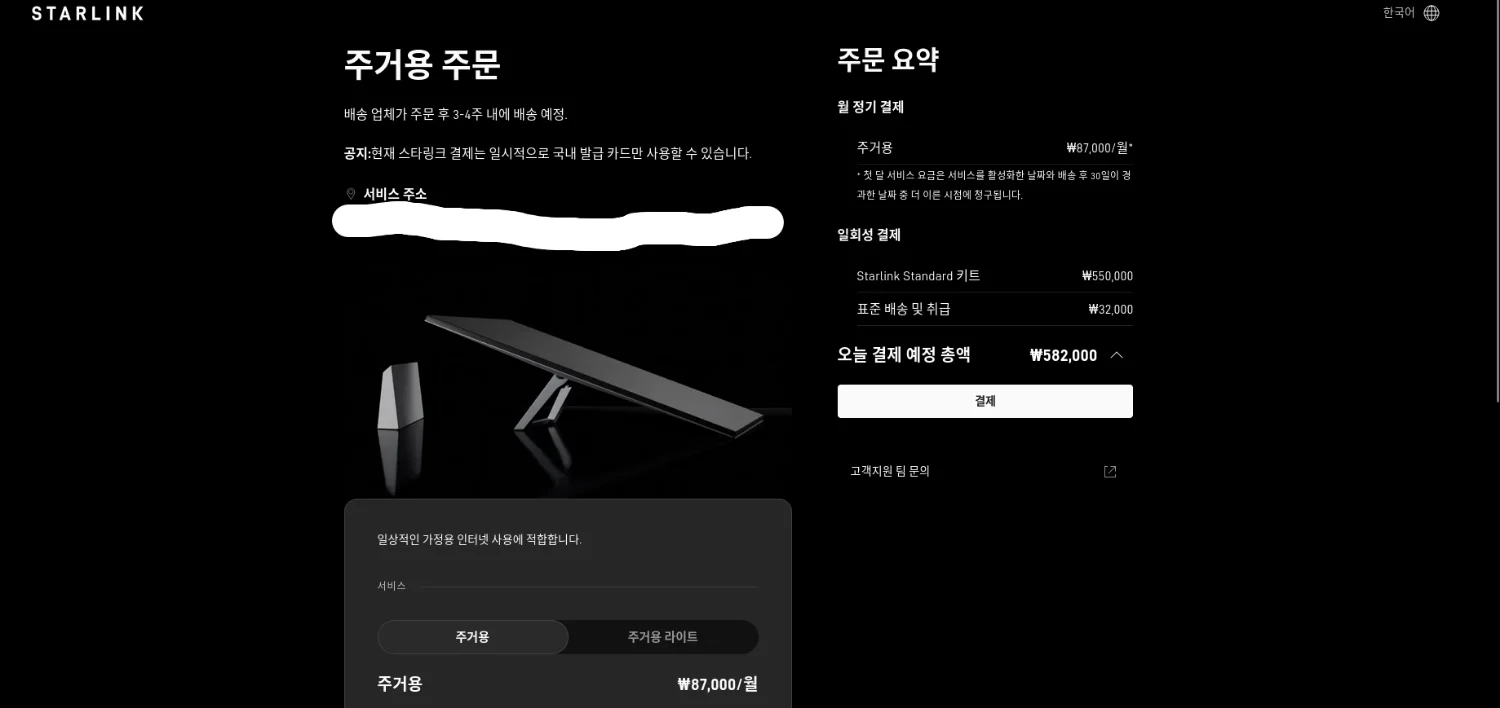Click the ₩87,000/월 price in order summary
The width and height of the screenshot is (1500, 708).
tap(1099, 148)
